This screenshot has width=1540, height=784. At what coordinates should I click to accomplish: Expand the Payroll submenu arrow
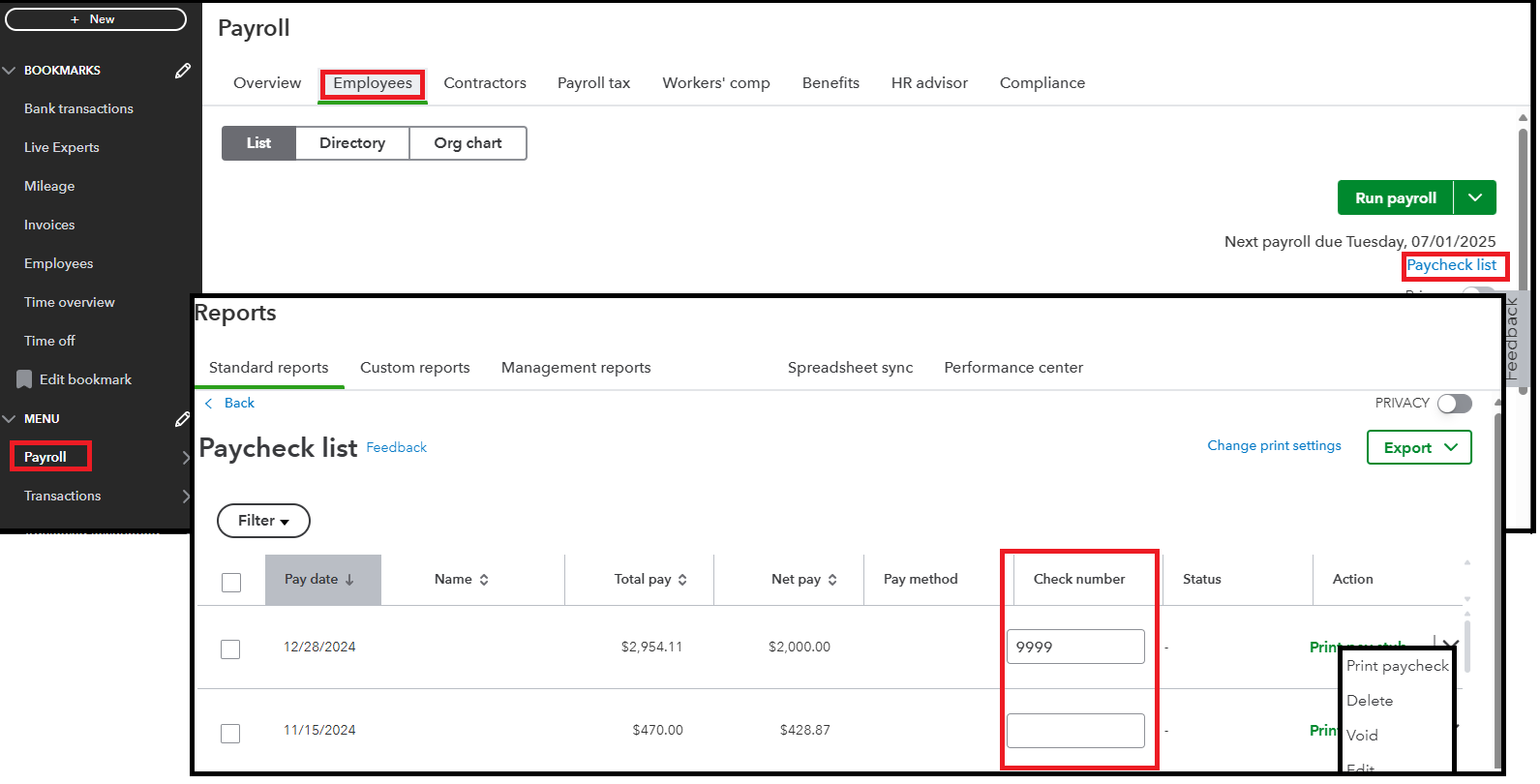coord(186,458)
